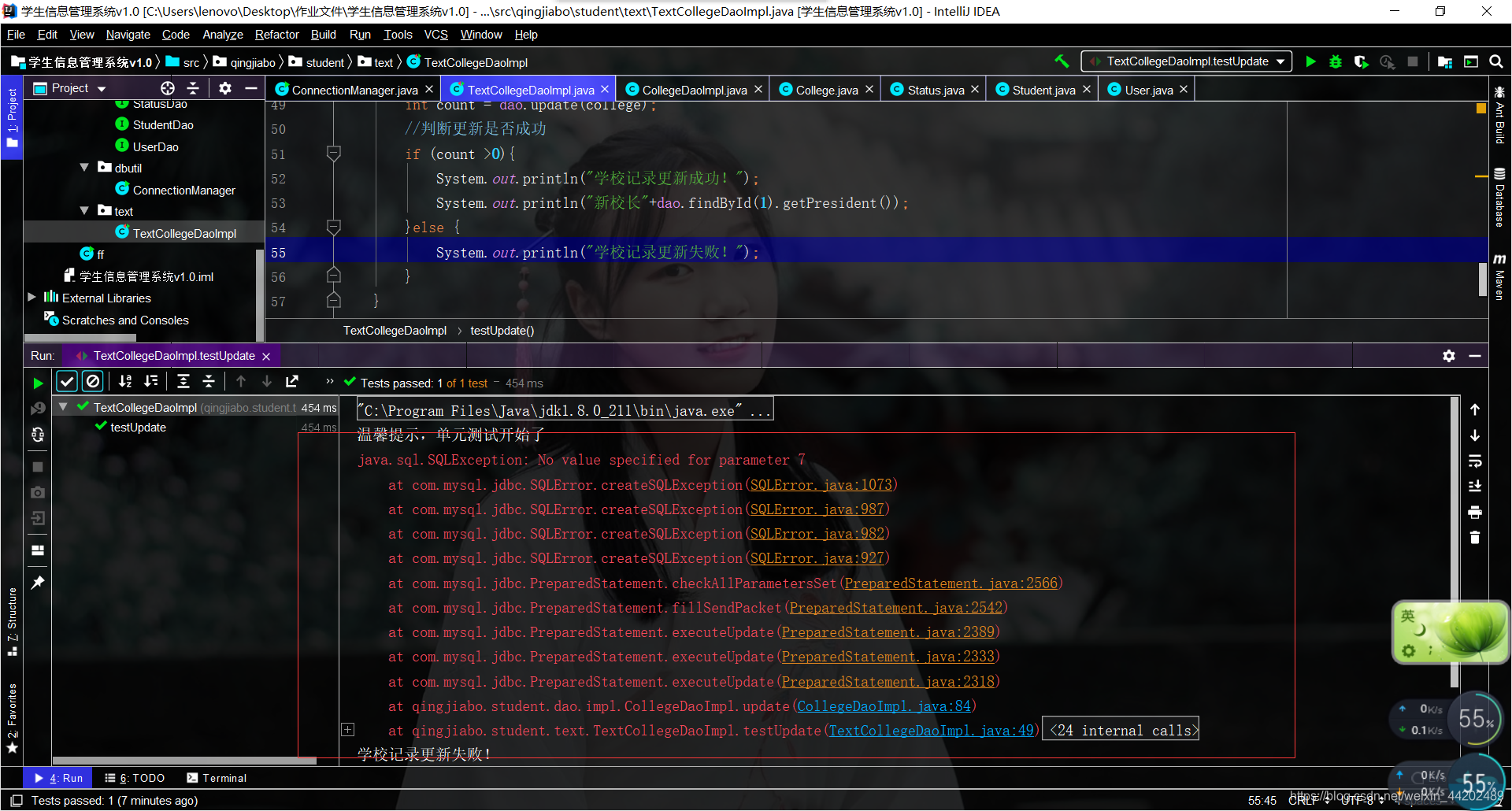Start debugging with the bug icon
Viewport: 1512px width, 811px height.
pos(1336,61)
